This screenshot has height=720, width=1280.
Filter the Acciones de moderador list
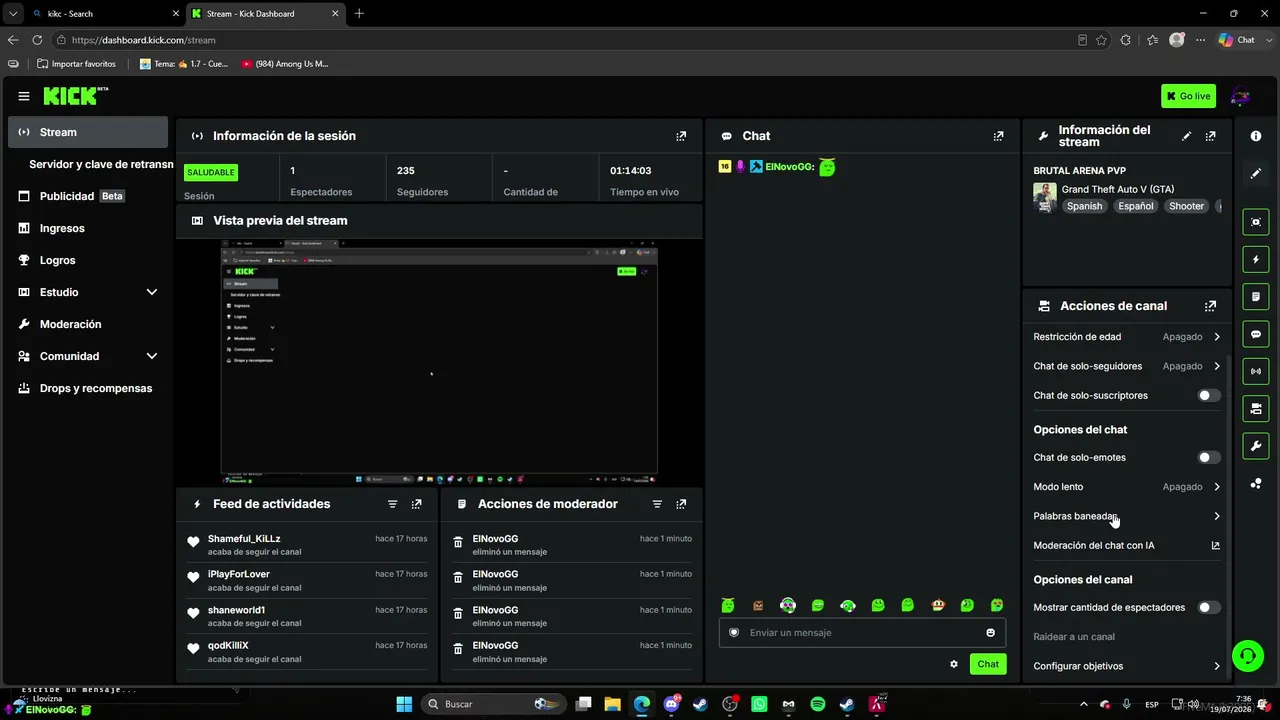tap(657, 504)
